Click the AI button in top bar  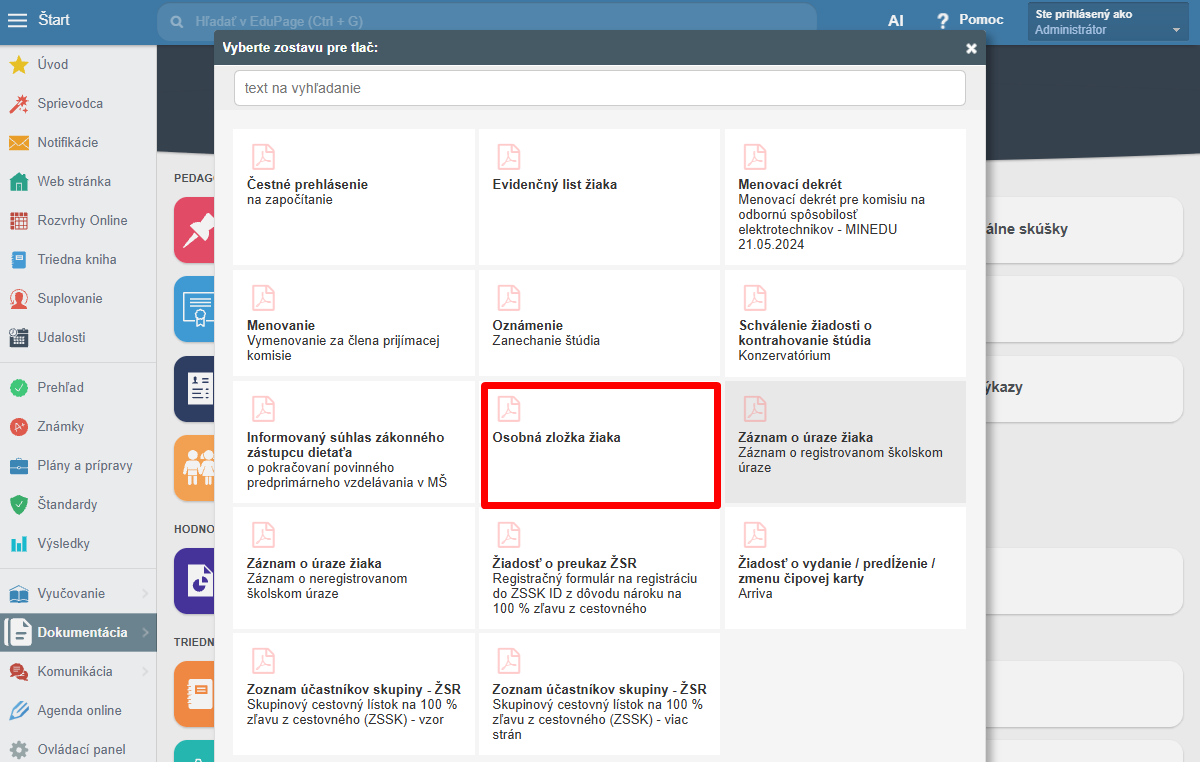tap(895, 20)
